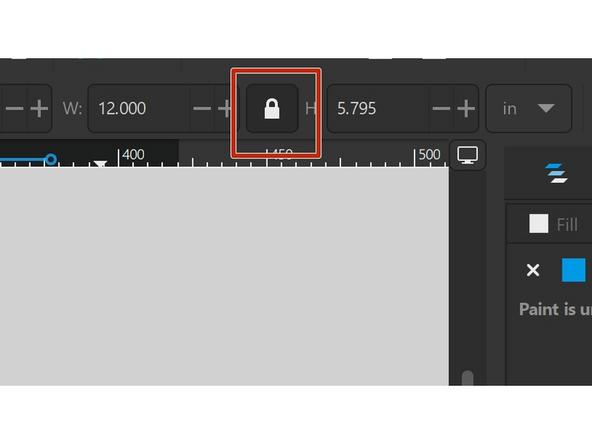The image size is (592, 444).
Task: Click the blue circle handle on the ruler
Action: point(51,159)
